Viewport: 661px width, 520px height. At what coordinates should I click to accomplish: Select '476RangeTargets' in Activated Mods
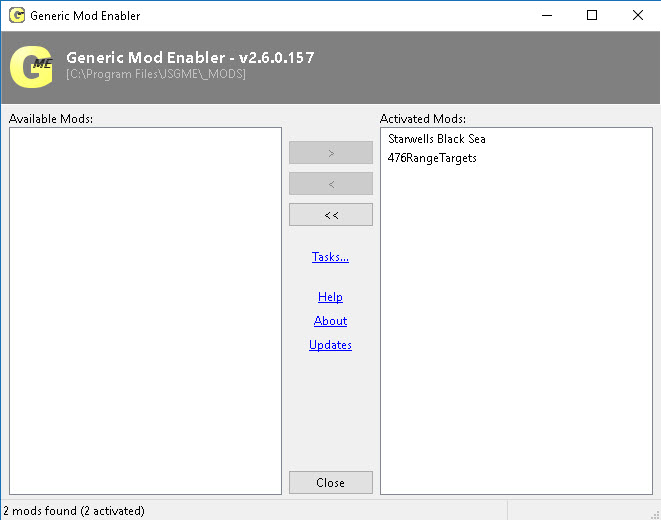point(432,158)
